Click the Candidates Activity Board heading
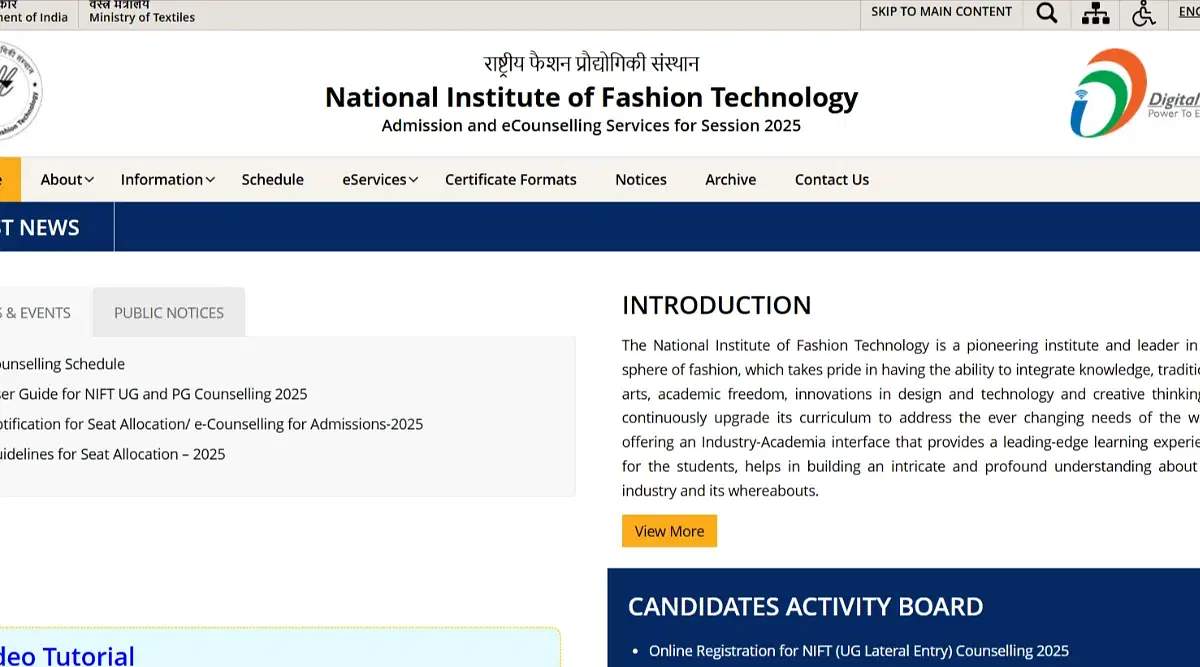The width and height of the screenshot is (1200, 667). 805,606
